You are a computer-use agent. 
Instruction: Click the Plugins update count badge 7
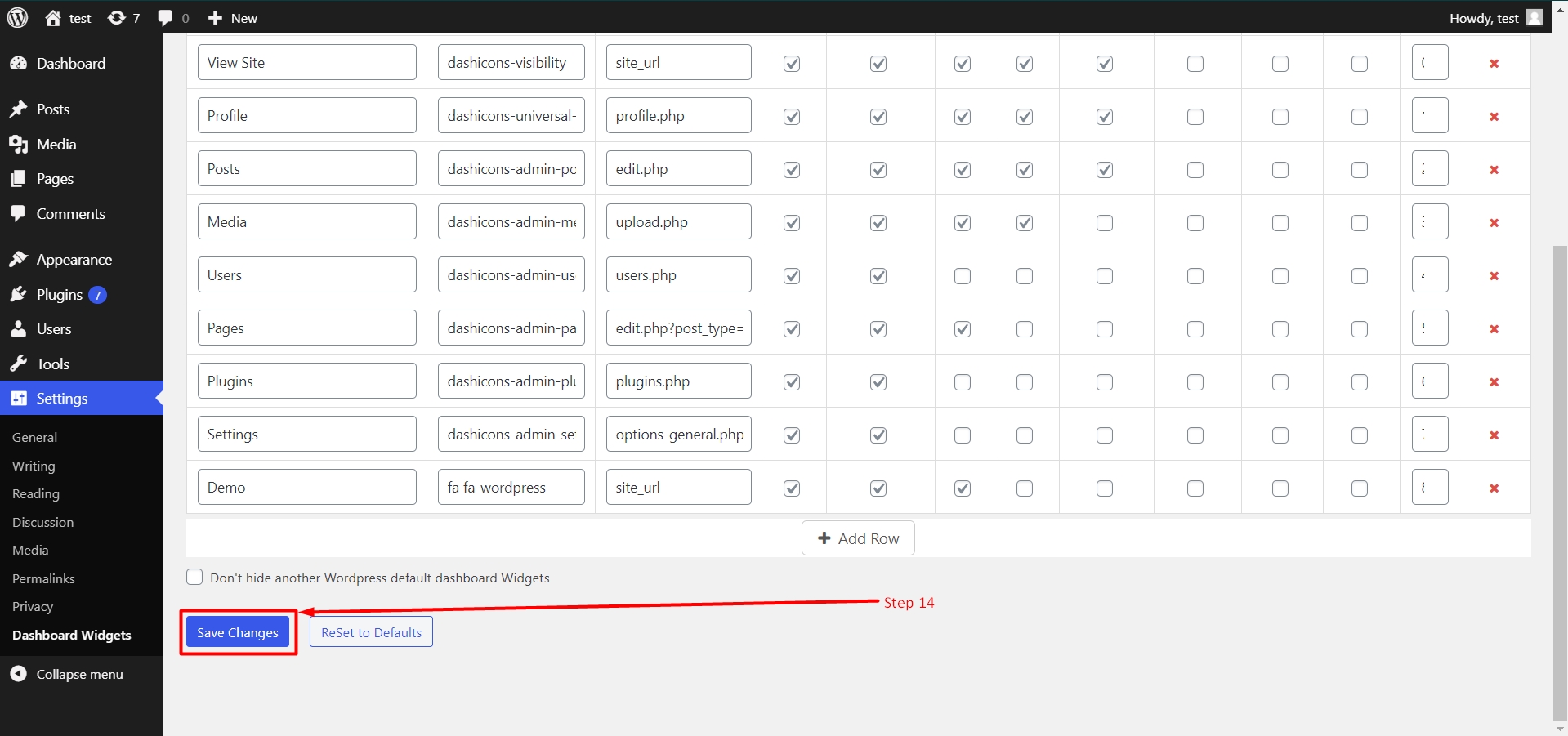97,295
